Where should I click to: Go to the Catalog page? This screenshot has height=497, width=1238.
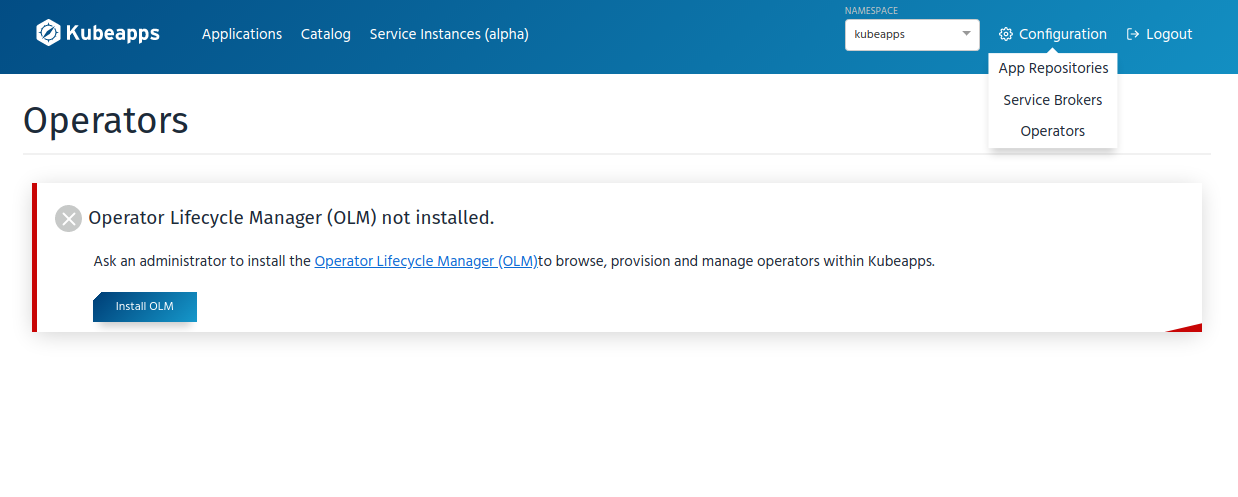tap(326, 34)
